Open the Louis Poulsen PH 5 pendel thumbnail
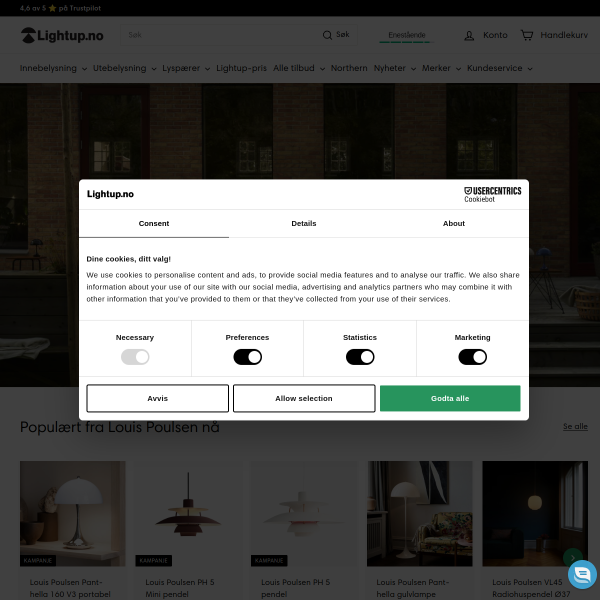This screenshot has width=600, height=600. 304,514
